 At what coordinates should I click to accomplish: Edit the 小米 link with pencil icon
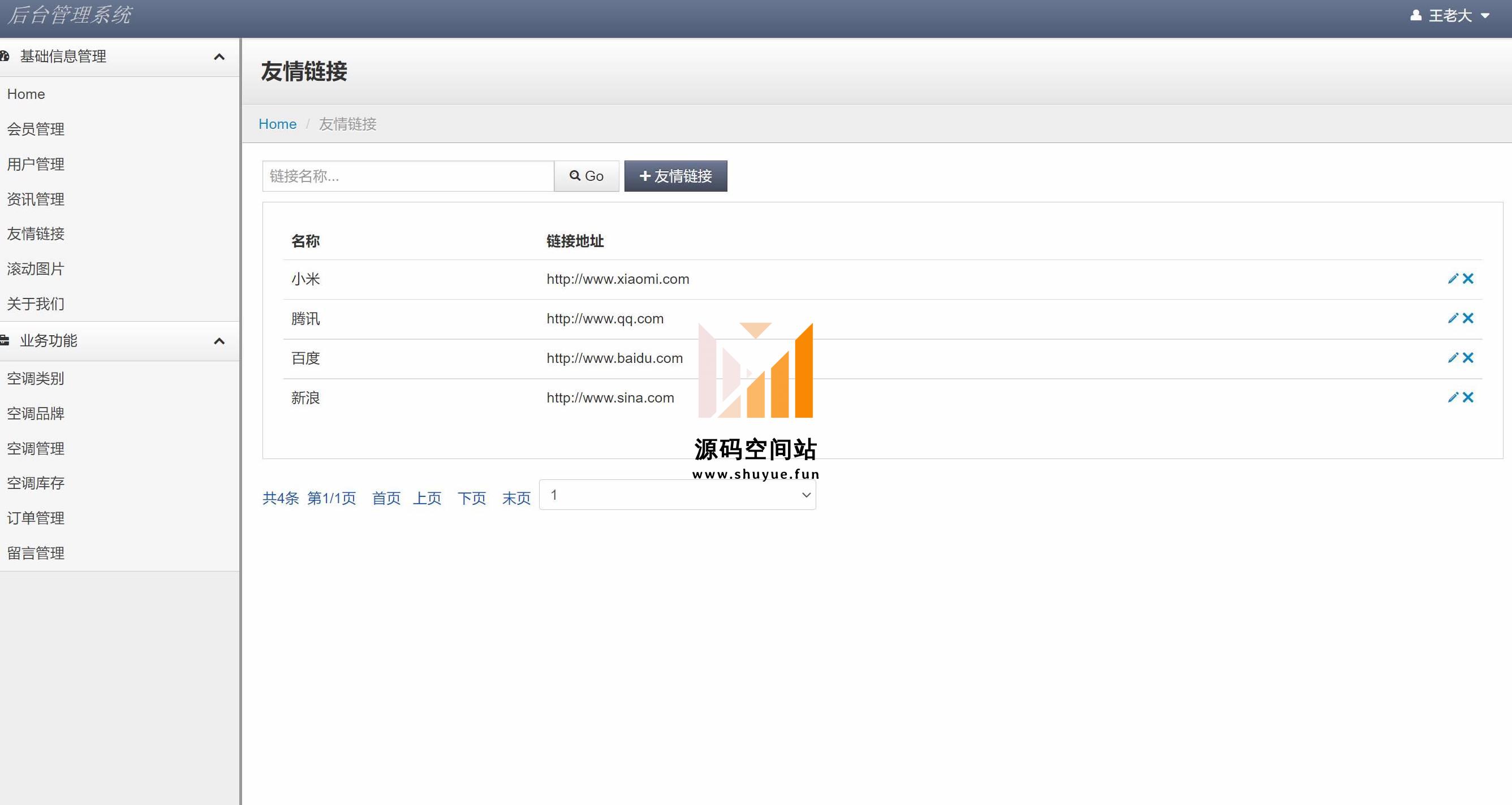[1453, 279]
